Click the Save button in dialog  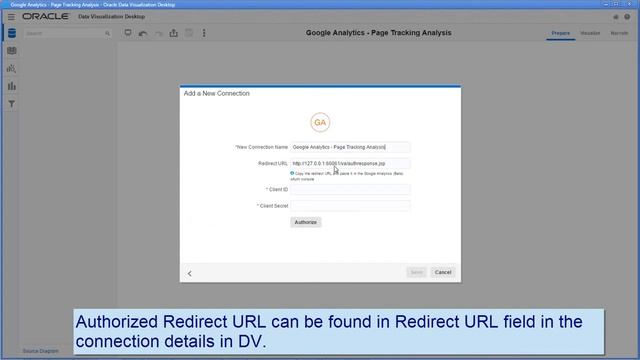[416, 272]
